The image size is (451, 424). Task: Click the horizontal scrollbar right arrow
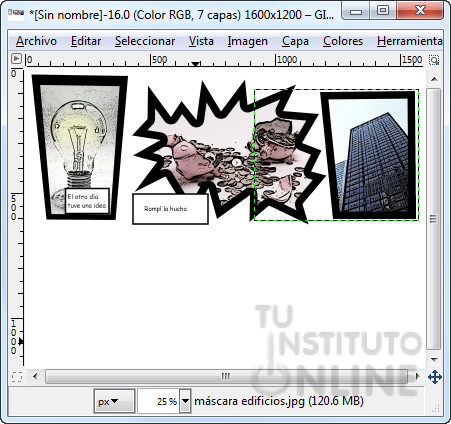(x=418, y=377)
